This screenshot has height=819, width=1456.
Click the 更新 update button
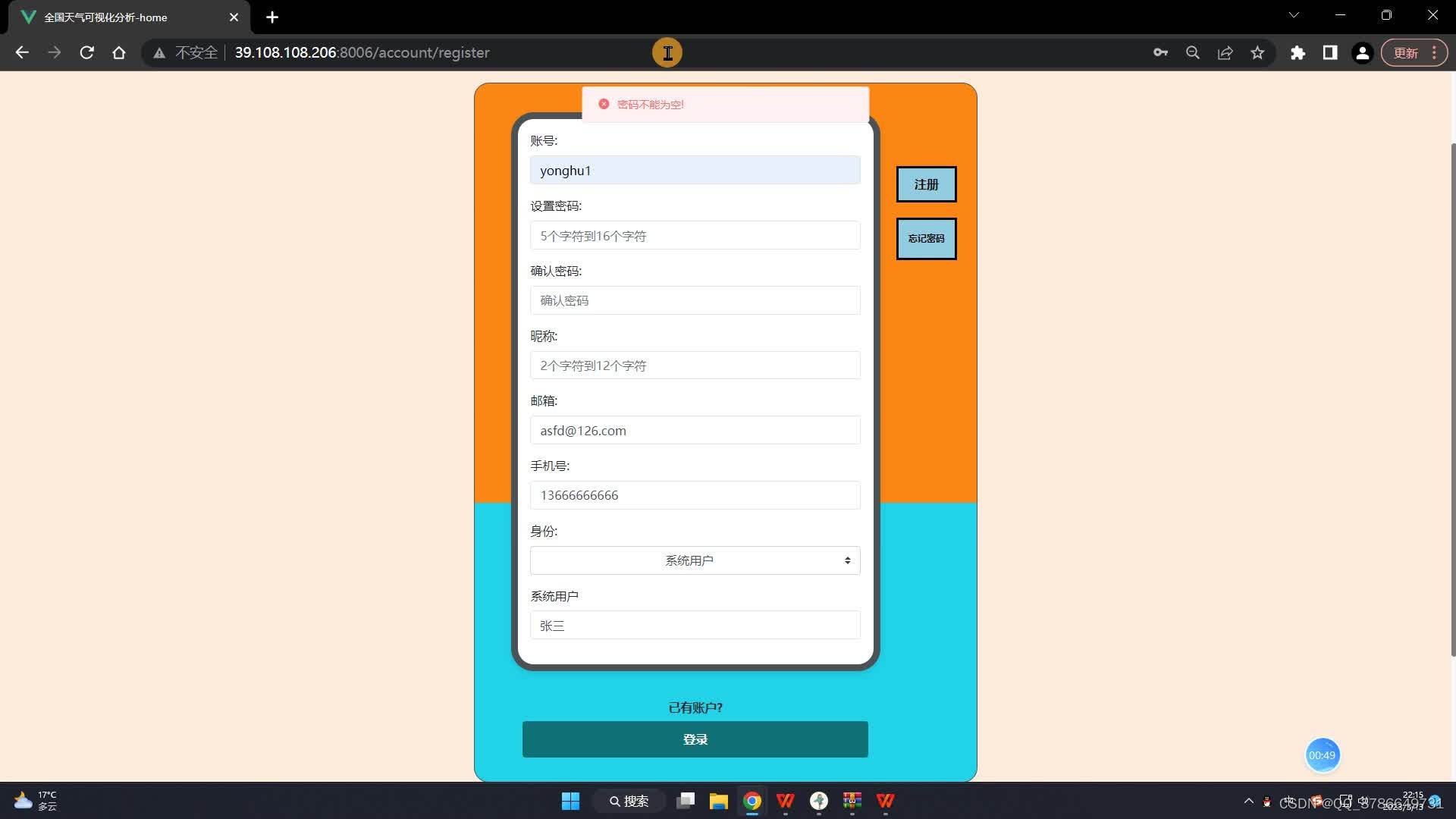(x=1405, y=52)
